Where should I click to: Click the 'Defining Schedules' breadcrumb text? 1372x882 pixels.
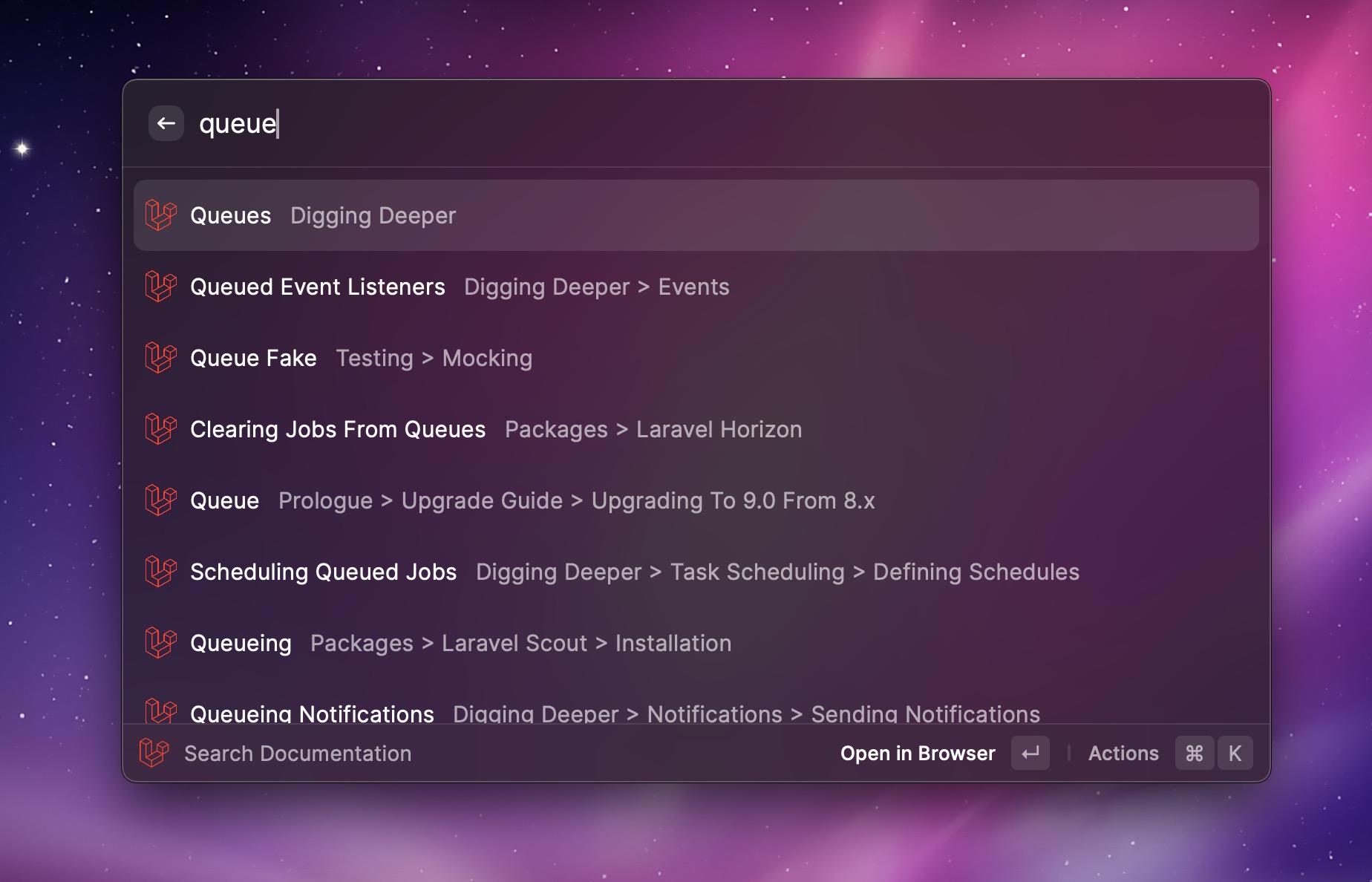pos(976,572)
